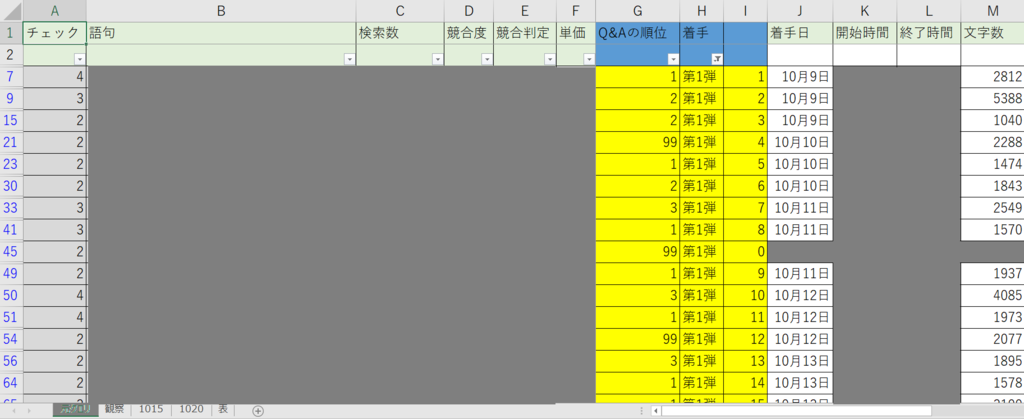Image resolution: width=1024 pixels, height=419 pixels.
Task: Open the 単価 column filter dropdown
Action: tap(589, 59)
